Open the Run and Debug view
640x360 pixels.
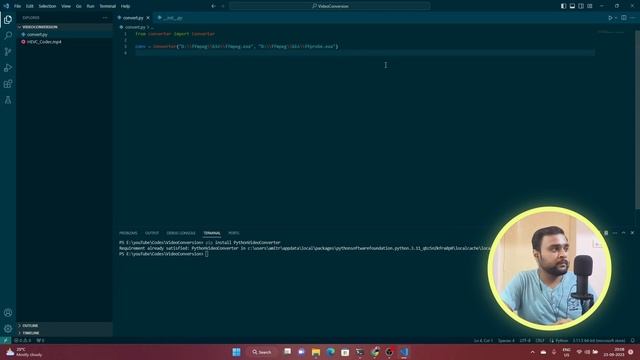tap(8, 68)
